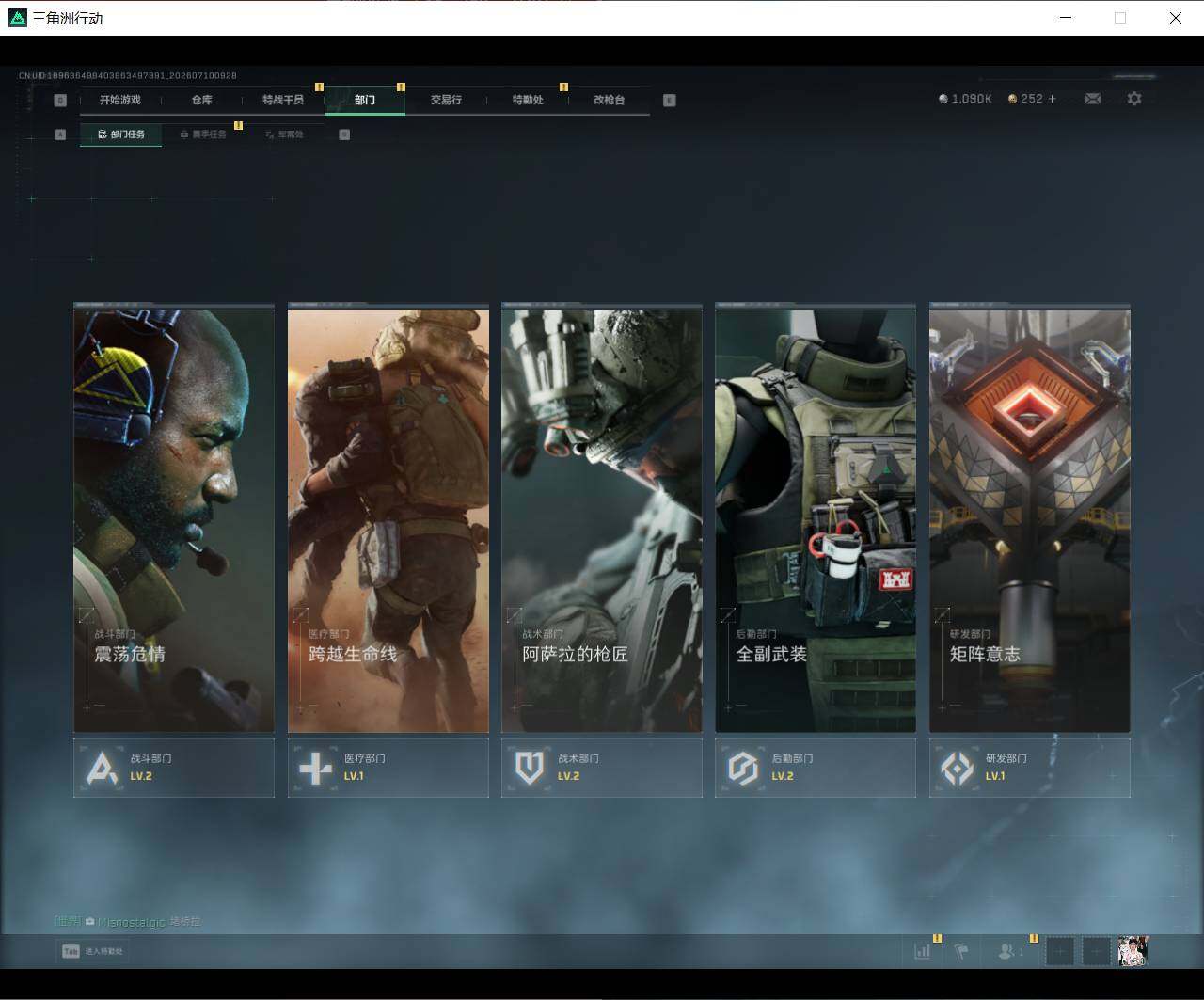Image resolution: width=1204 pixels, height=1000 pixels.
Task: Open the 改枪台 tab
Action: pyautogui.click(x=610, y=100)
